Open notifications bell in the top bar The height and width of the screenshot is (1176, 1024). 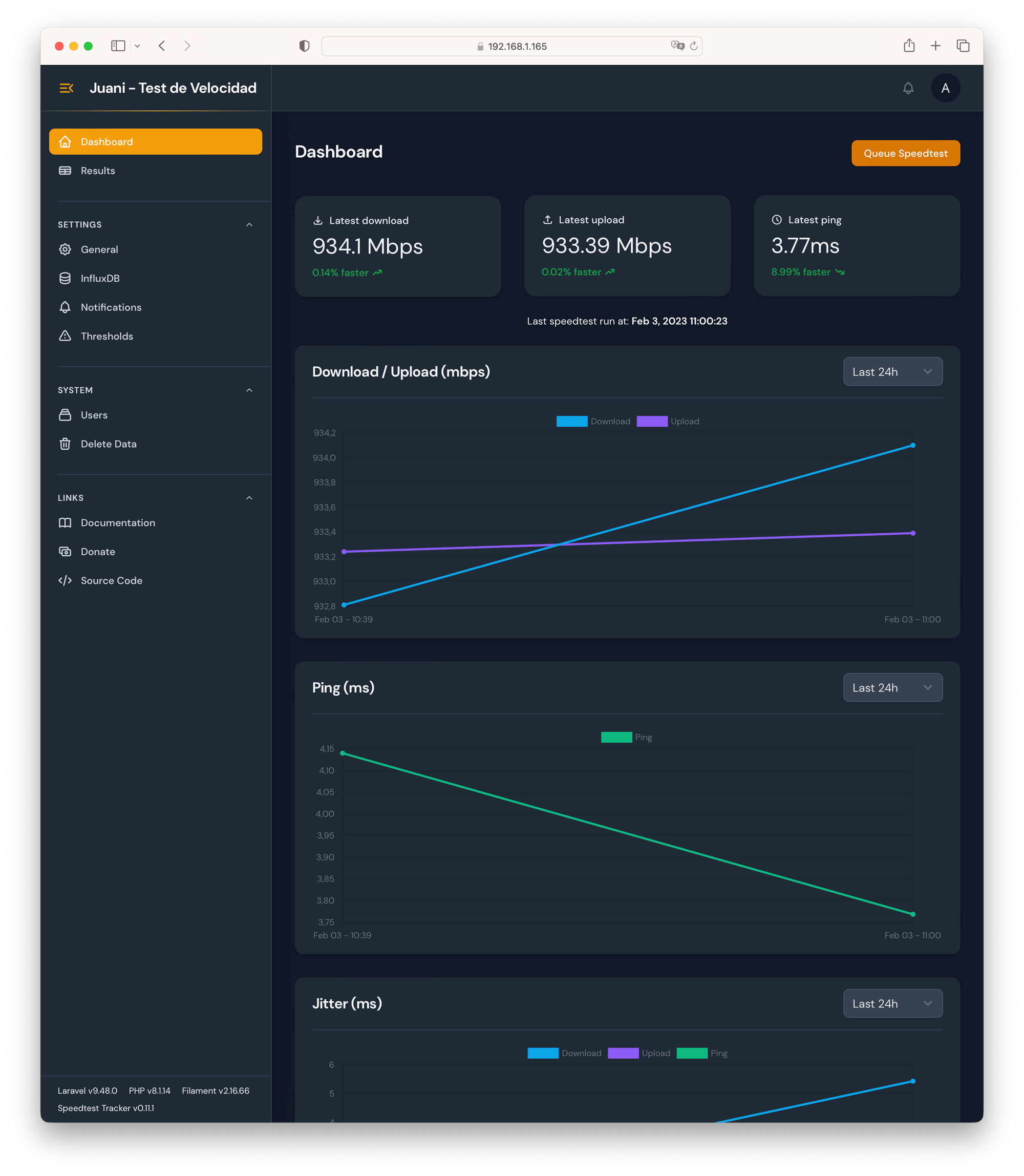(908, 88)
